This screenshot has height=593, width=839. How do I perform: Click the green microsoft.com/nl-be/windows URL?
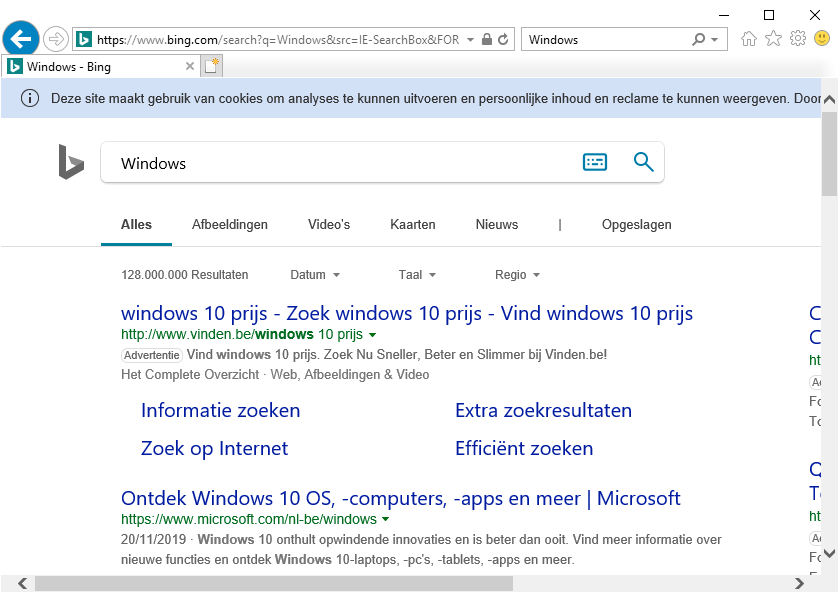(249, 519)
